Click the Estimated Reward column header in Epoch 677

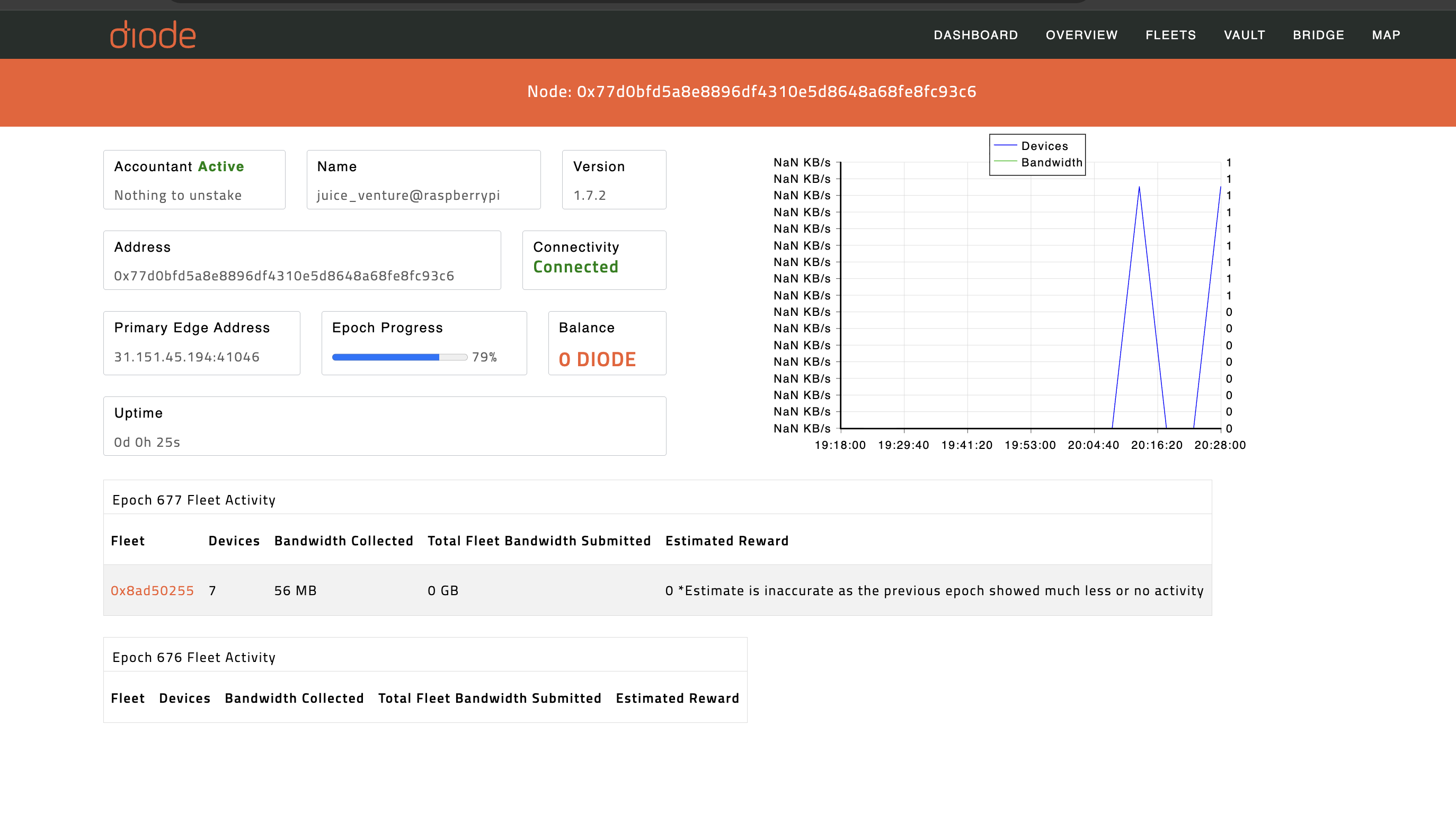coord(726,541)
